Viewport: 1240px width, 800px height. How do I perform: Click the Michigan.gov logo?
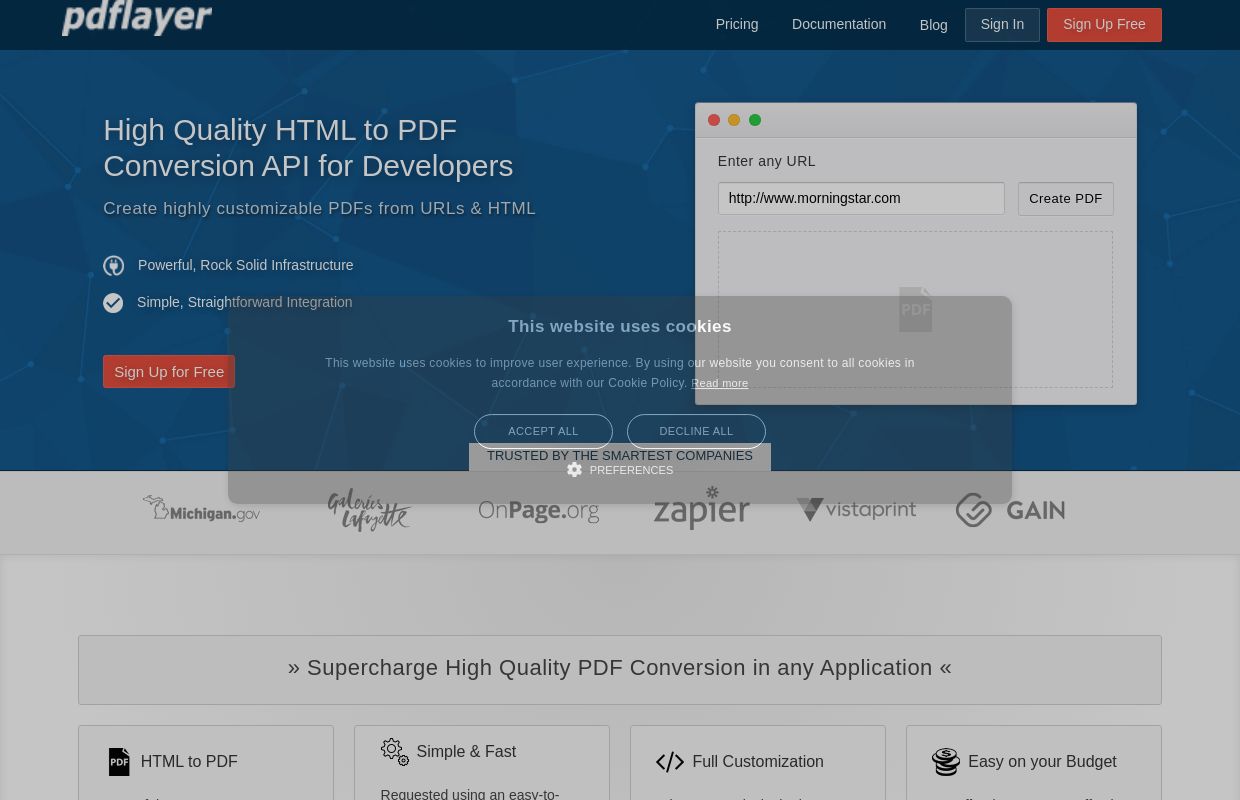click(x=201, y=509)
